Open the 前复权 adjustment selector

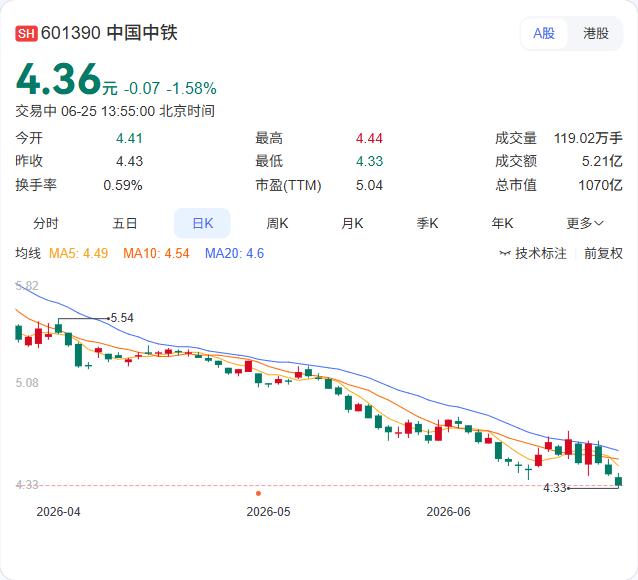pos(603,254)
